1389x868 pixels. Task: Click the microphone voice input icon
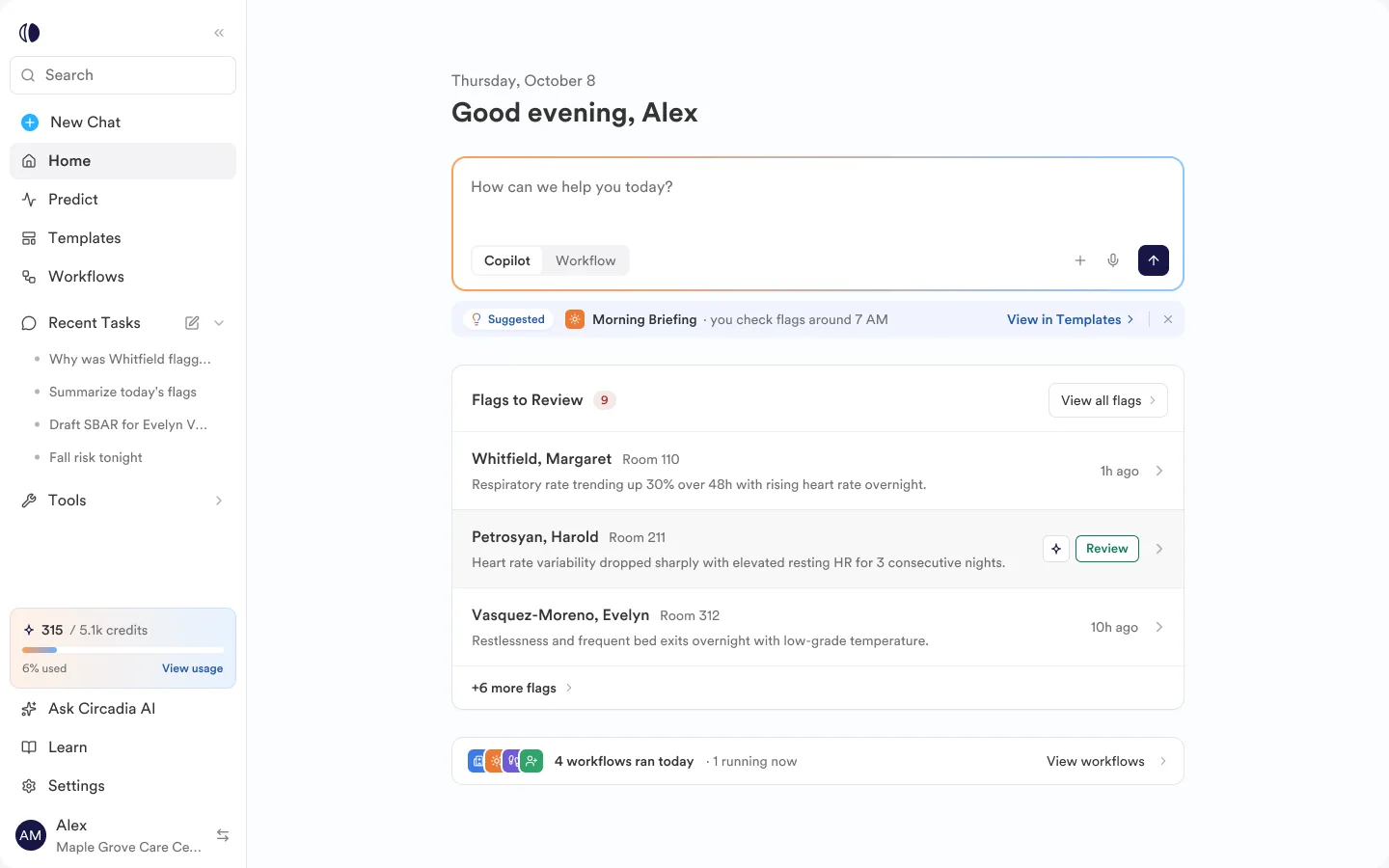coord(1113,260)
